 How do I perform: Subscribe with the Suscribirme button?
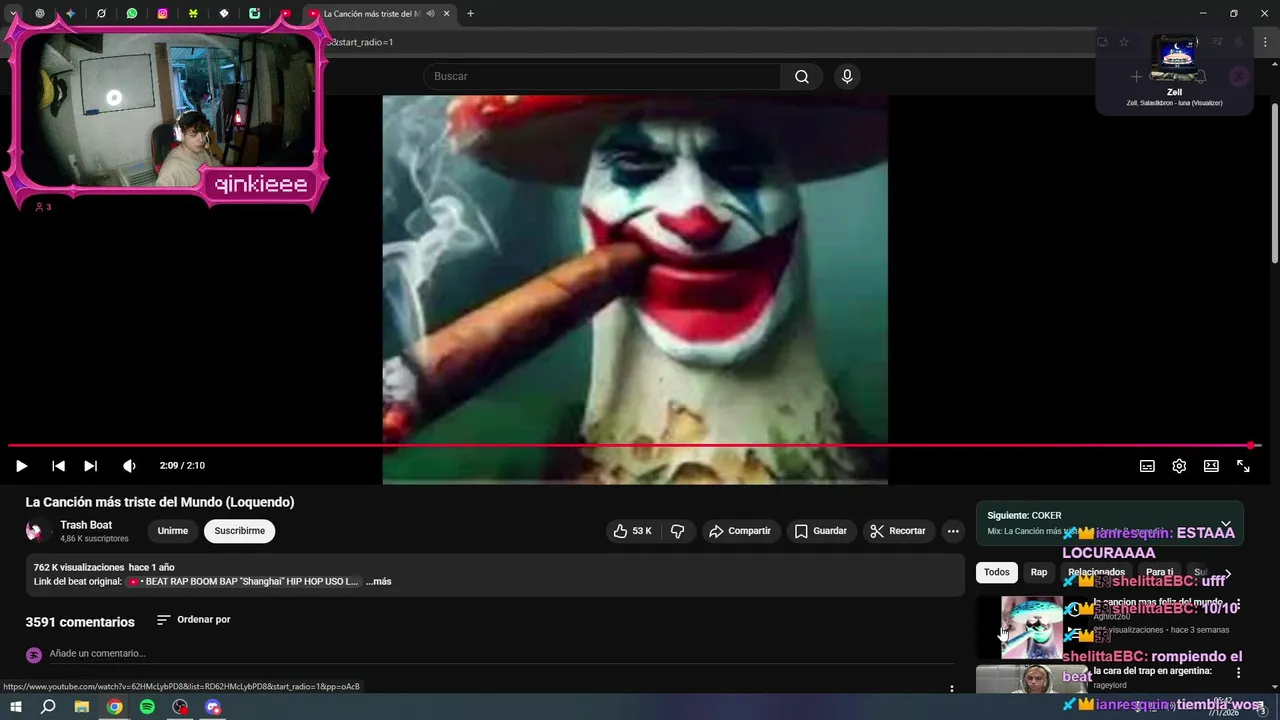click(240, 531)
